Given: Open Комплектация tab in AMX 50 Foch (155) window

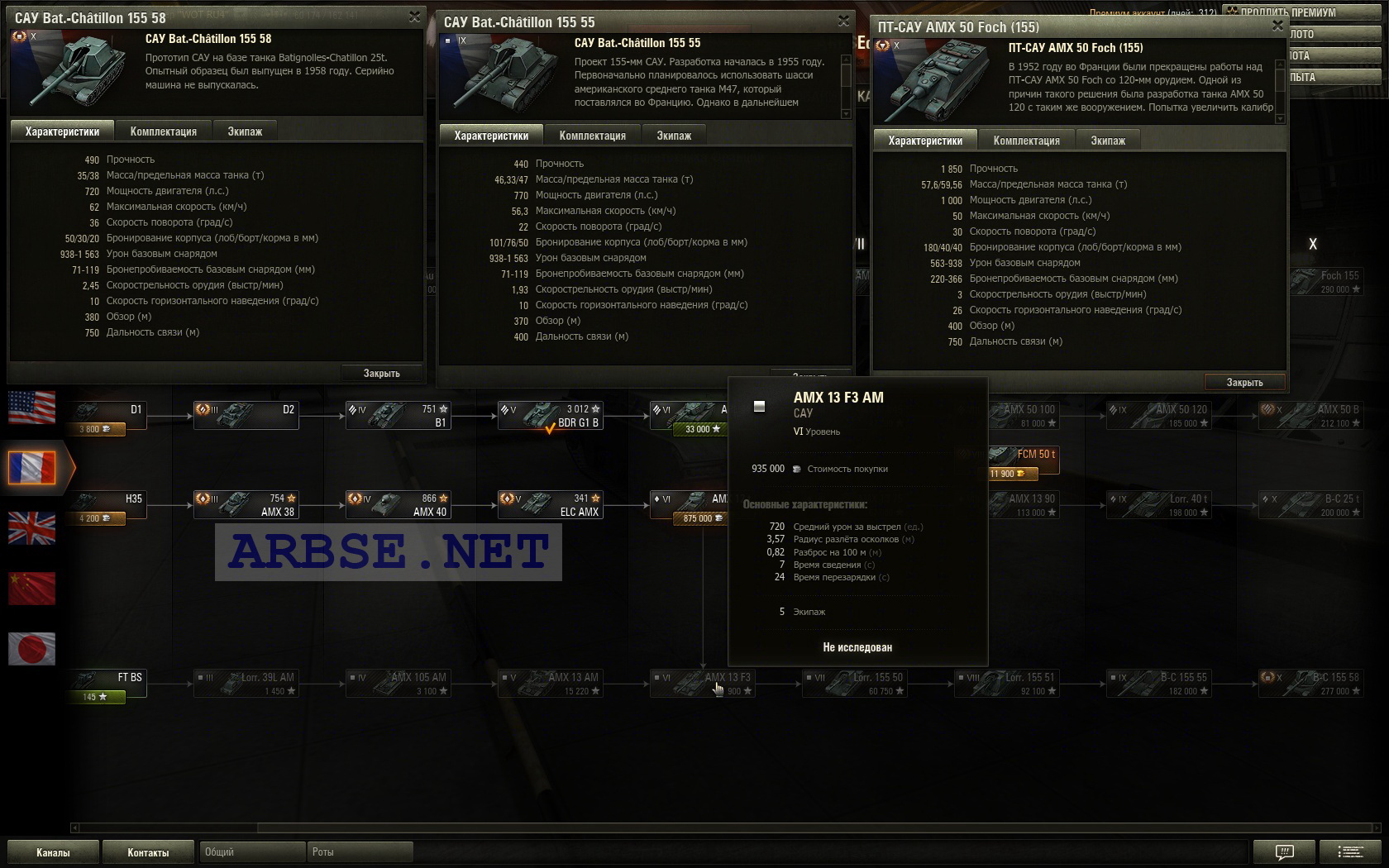Looking at the screenshot, I should 1026,140.
